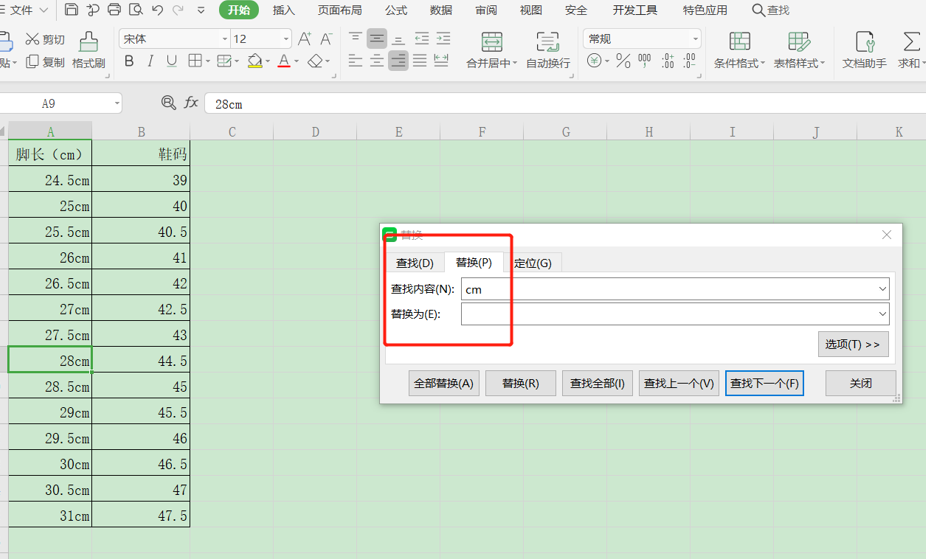Open Print Preview icon
926x559 pixels.
[136, 9]
